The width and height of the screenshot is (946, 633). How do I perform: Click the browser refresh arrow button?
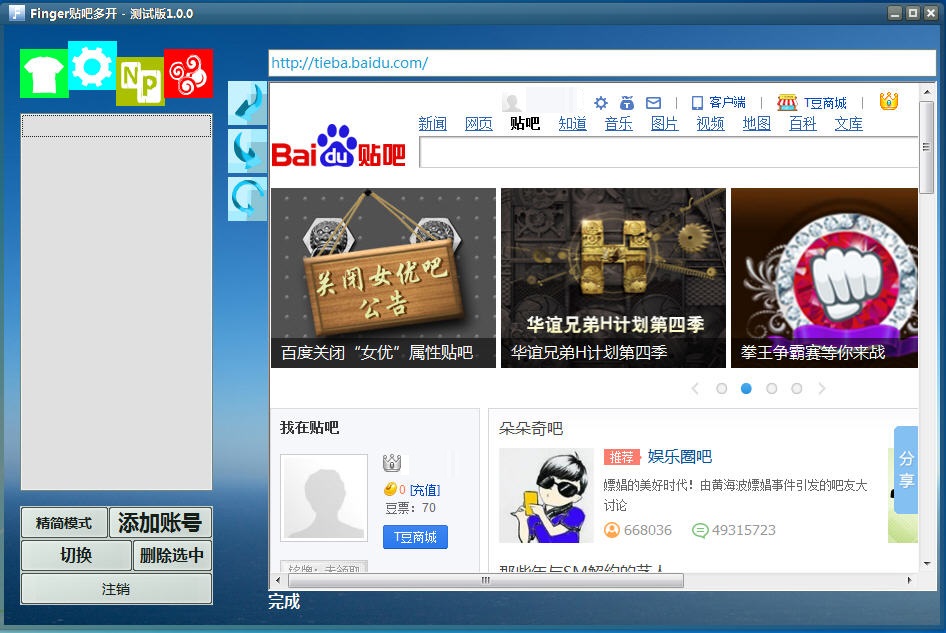[247, 199]
